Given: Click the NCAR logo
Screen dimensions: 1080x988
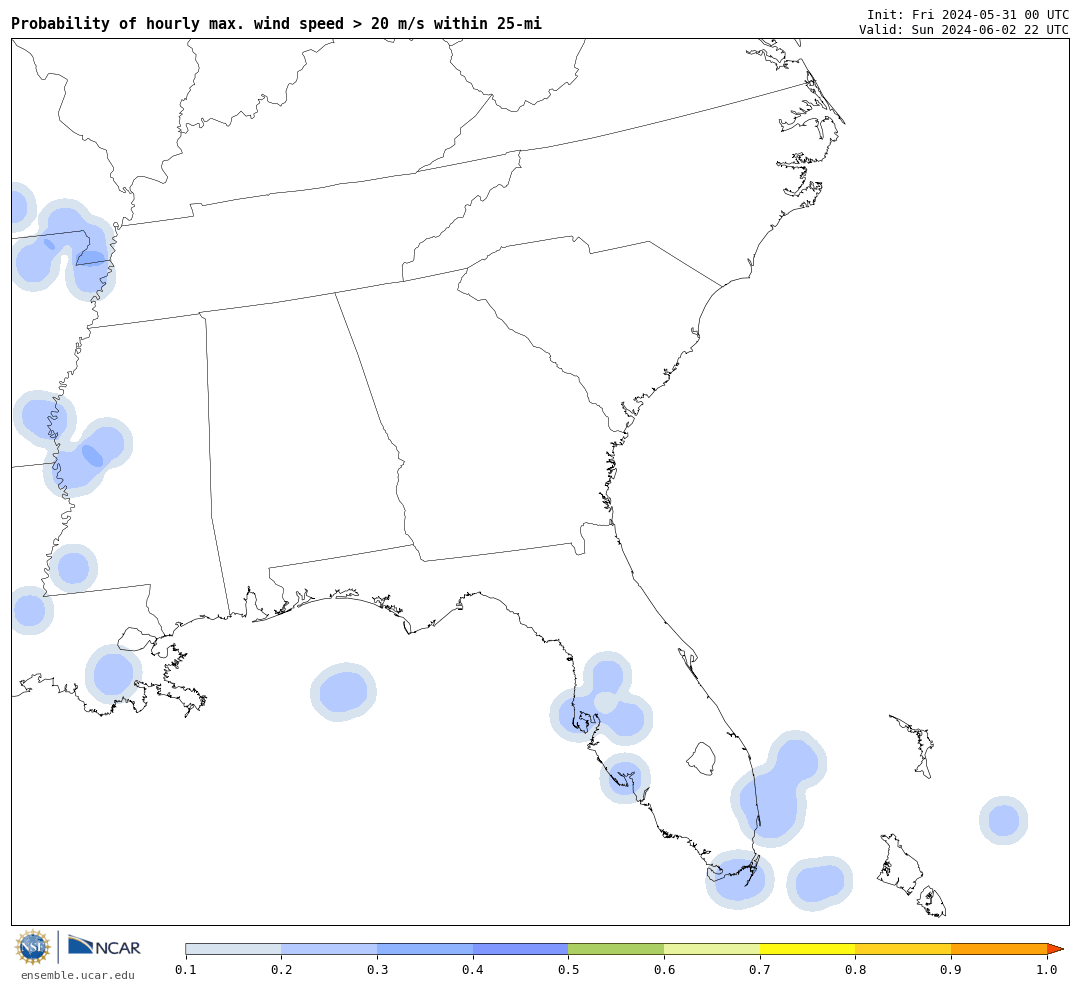Looking at the screenshot, I should tap(105, 946).
